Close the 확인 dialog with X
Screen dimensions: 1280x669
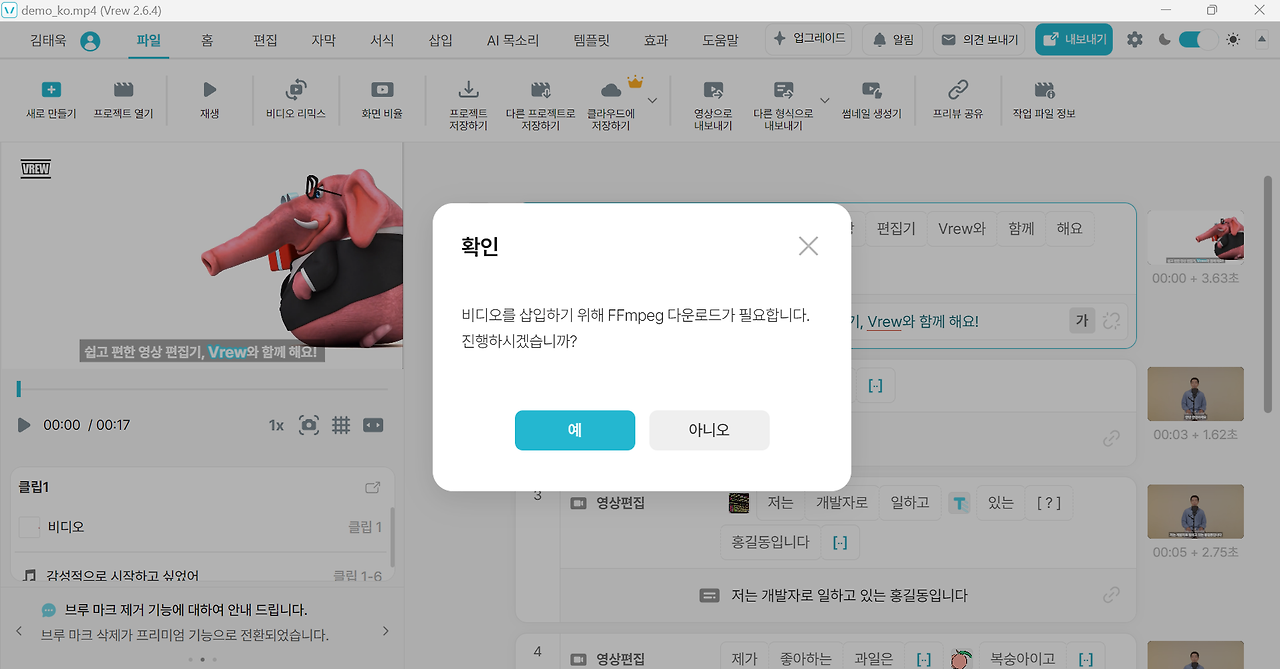[808, 245]
